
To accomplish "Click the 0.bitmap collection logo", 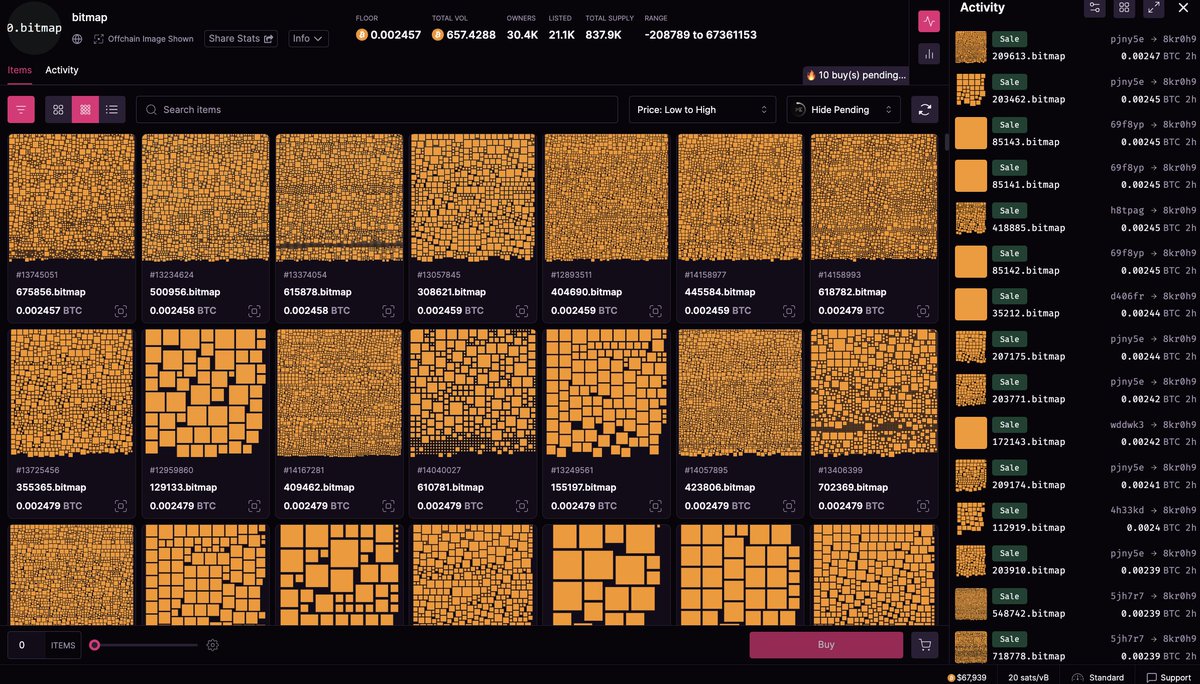I will click(x=33, y=28).
